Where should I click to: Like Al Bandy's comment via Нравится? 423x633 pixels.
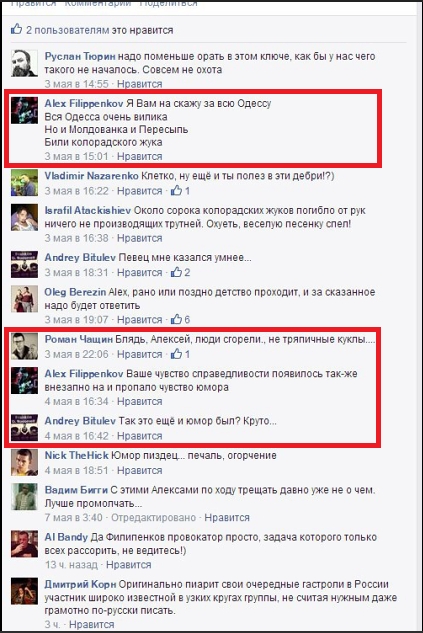pyautogui.click(x=128, y=565)
